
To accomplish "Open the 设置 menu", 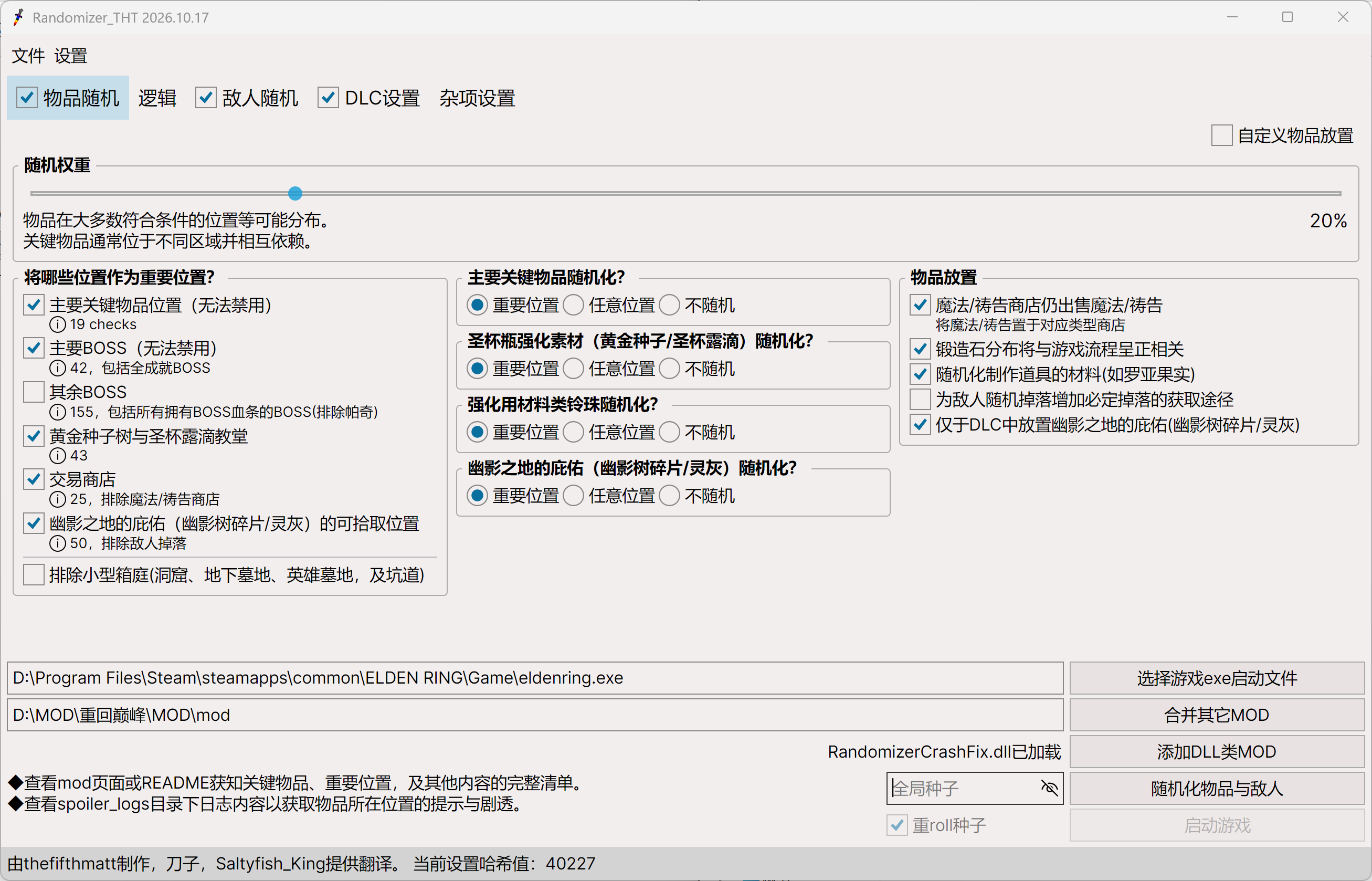I will pyautogui.click(x=71, y=56).
